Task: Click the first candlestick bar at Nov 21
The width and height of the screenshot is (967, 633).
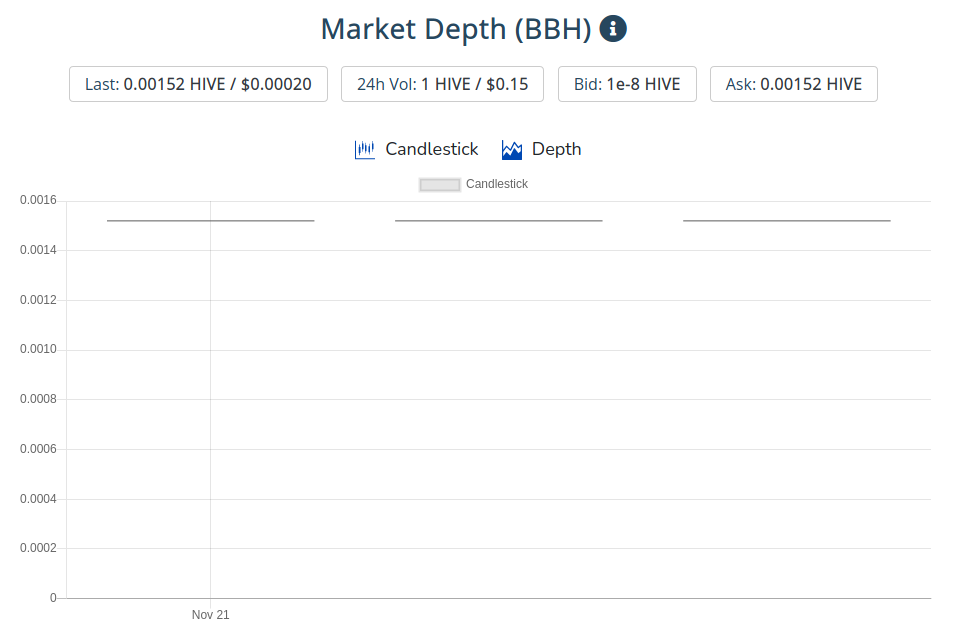Action: (x=210, y=220)
